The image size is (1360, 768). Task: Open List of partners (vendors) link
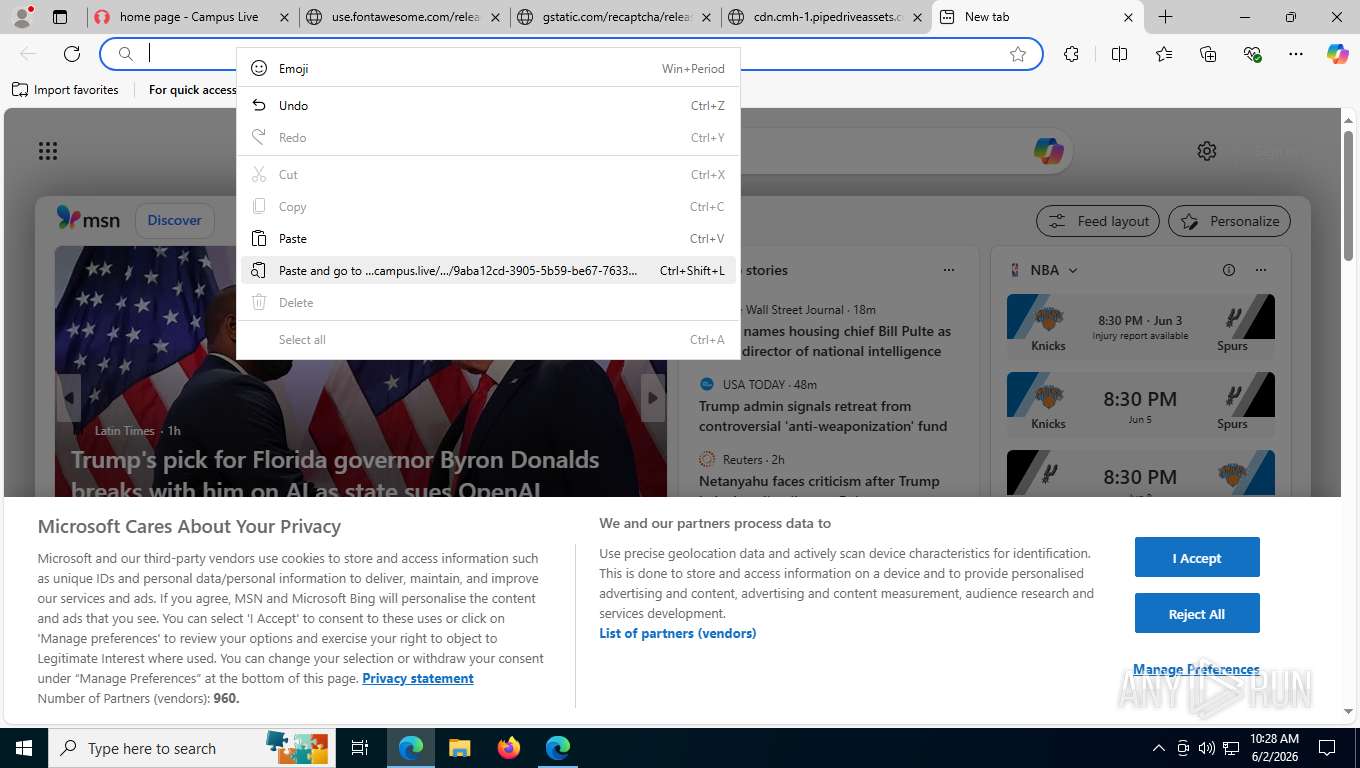tap(677, 633)
